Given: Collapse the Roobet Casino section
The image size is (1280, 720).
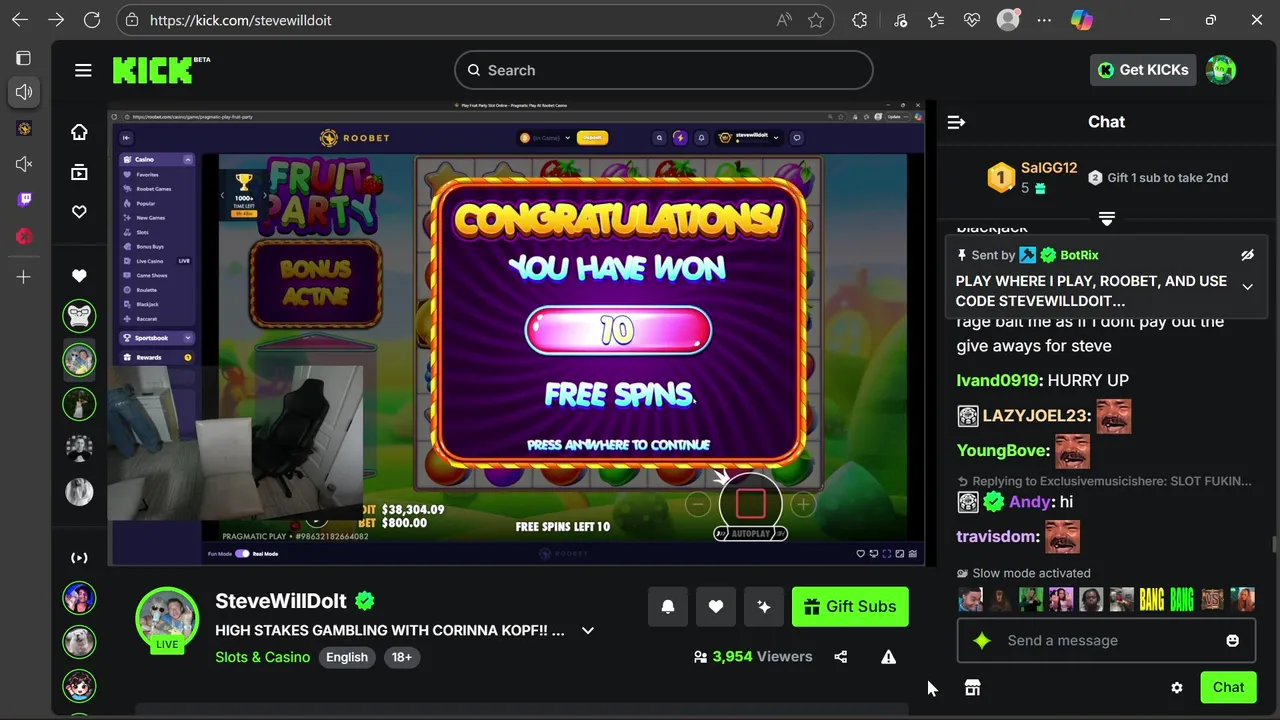Looking at the screenshot, I should pyautogui.click(x=187, y=160).
